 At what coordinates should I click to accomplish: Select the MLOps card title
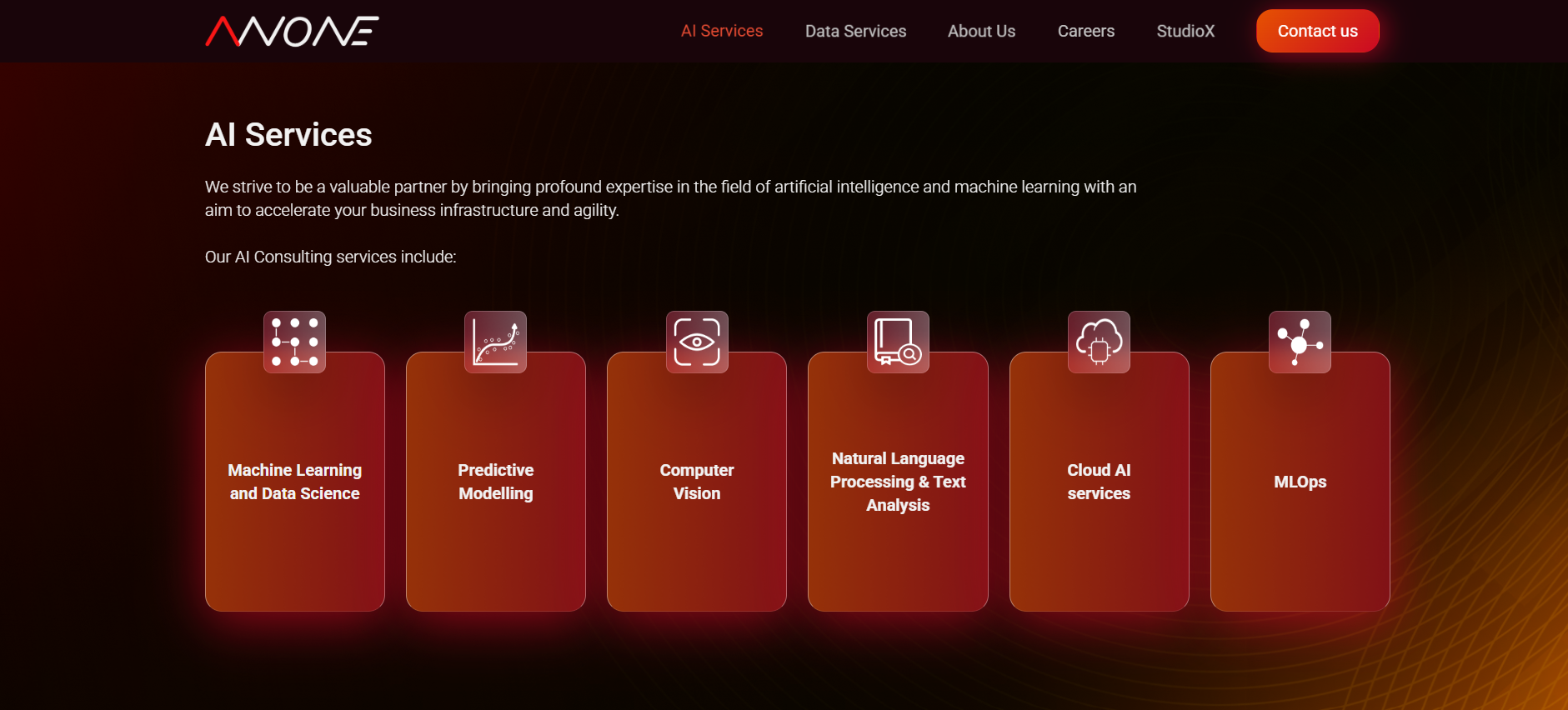coord(1300,482)
